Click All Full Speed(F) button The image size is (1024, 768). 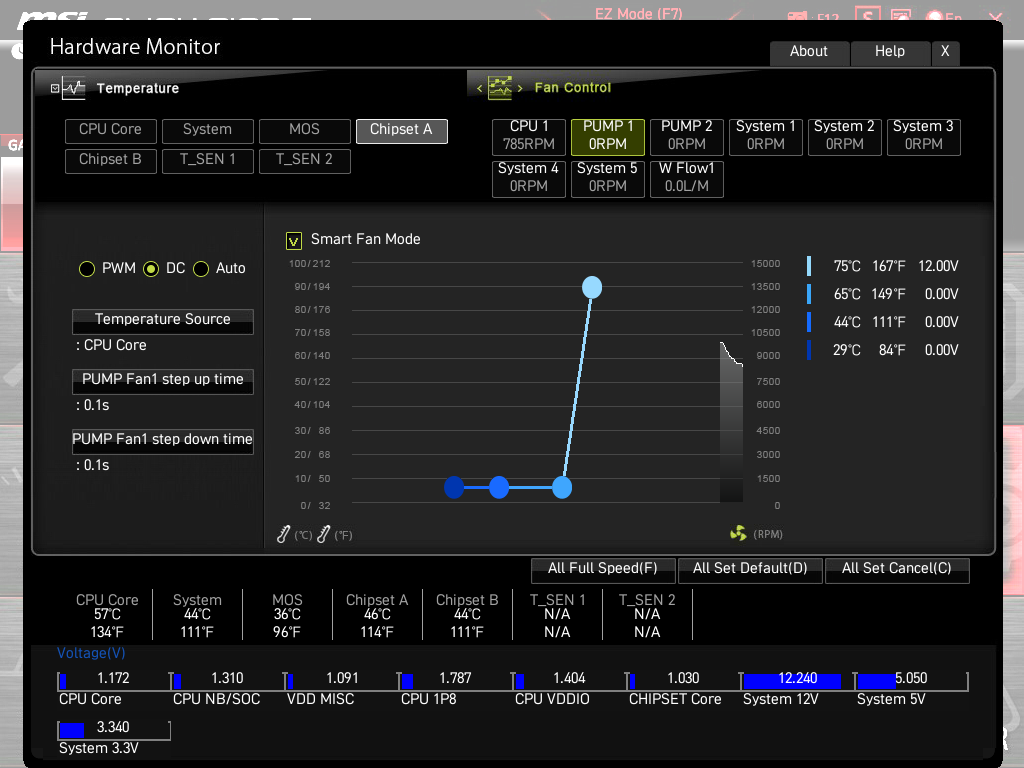click(603, 569)
